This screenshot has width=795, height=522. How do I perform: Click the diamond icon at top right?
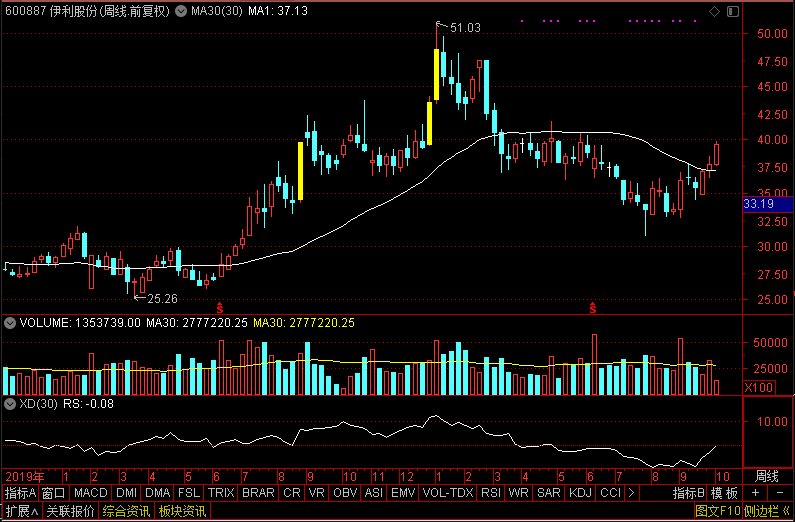tap(714, 11)
